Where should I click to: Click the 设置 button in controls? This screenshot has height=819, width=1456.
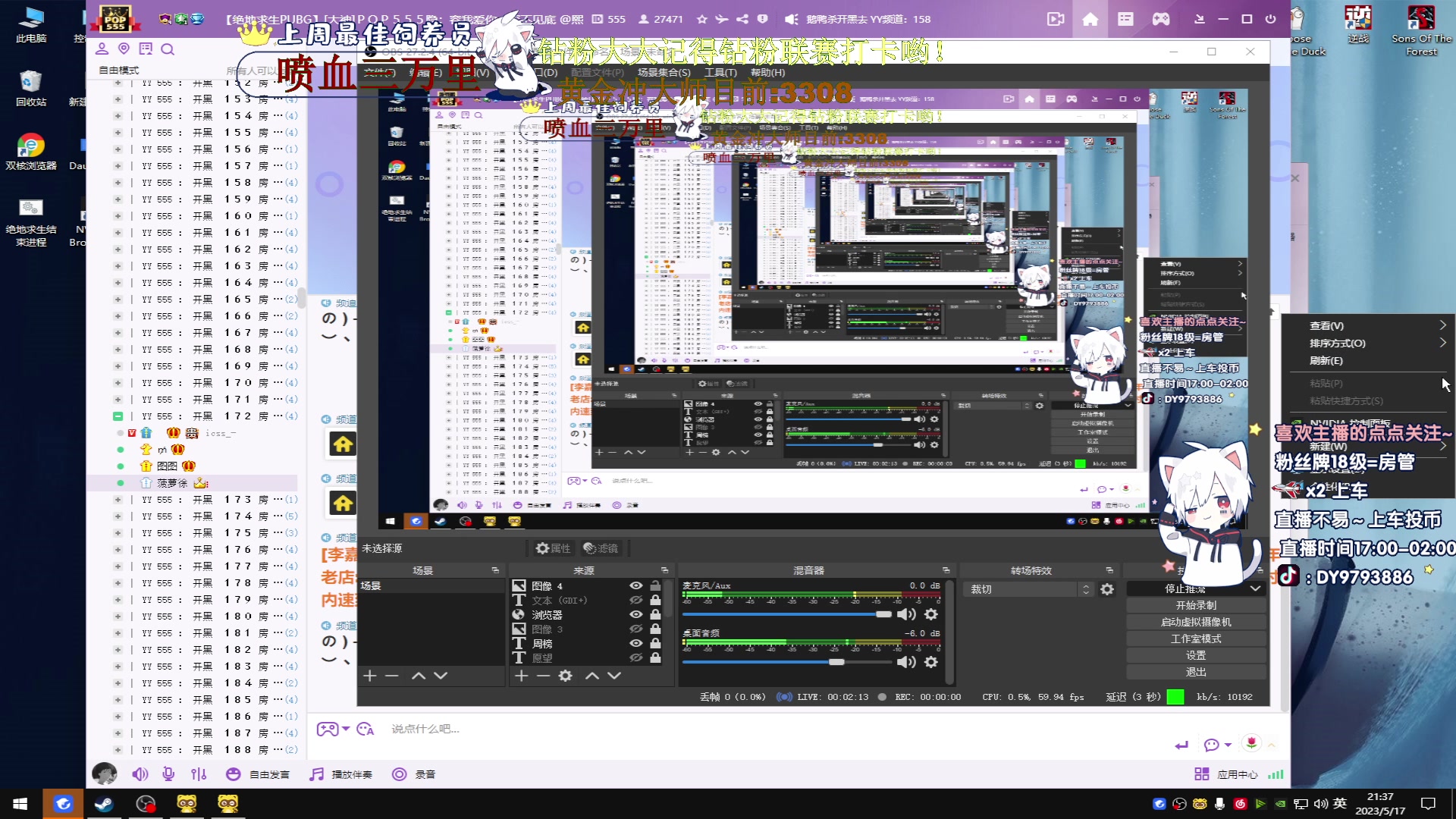(1196, 655)
